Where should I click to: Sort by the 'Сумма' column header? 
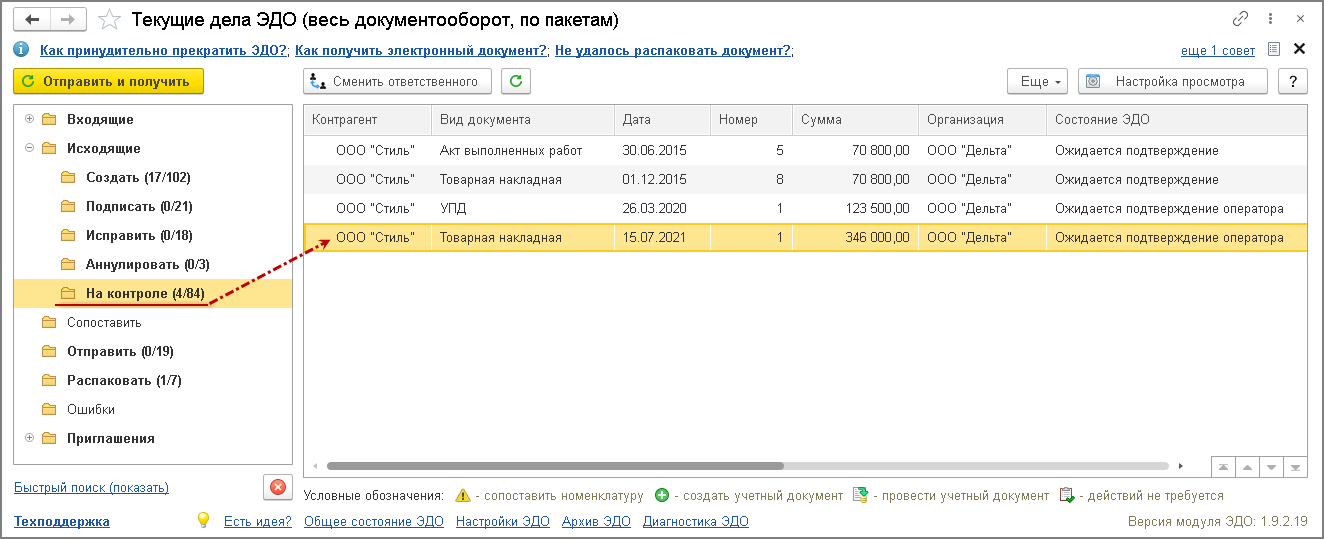tap(855, 120)
